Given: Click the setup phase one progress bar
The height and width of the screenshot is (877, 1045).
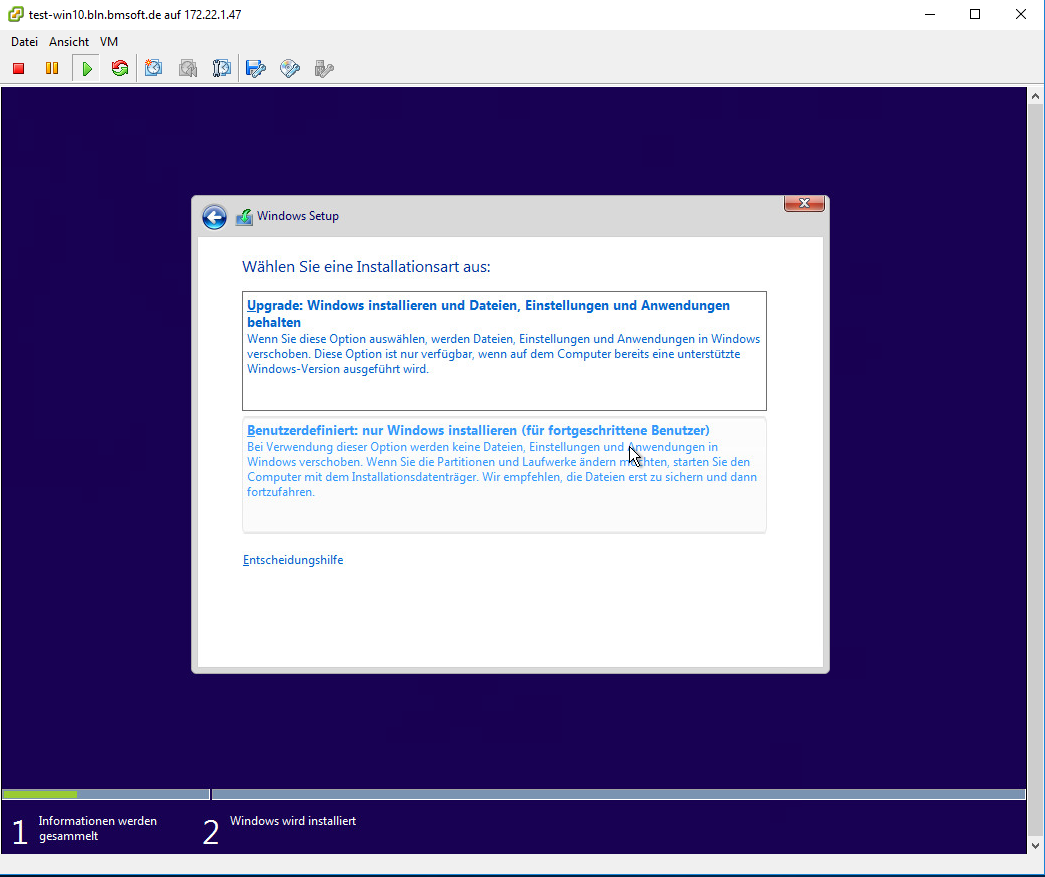Looking at the screenshot, I should (106, 794).
